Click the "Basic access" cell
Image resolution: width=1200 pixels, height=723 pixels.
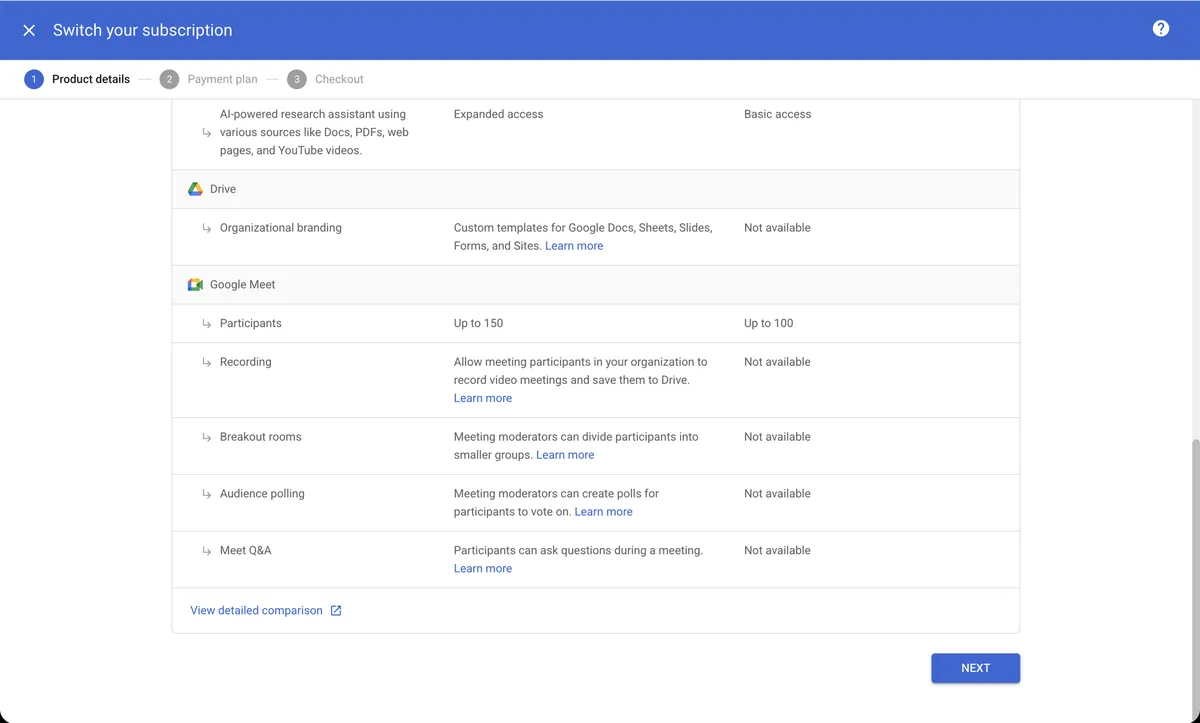pos(778,114)
